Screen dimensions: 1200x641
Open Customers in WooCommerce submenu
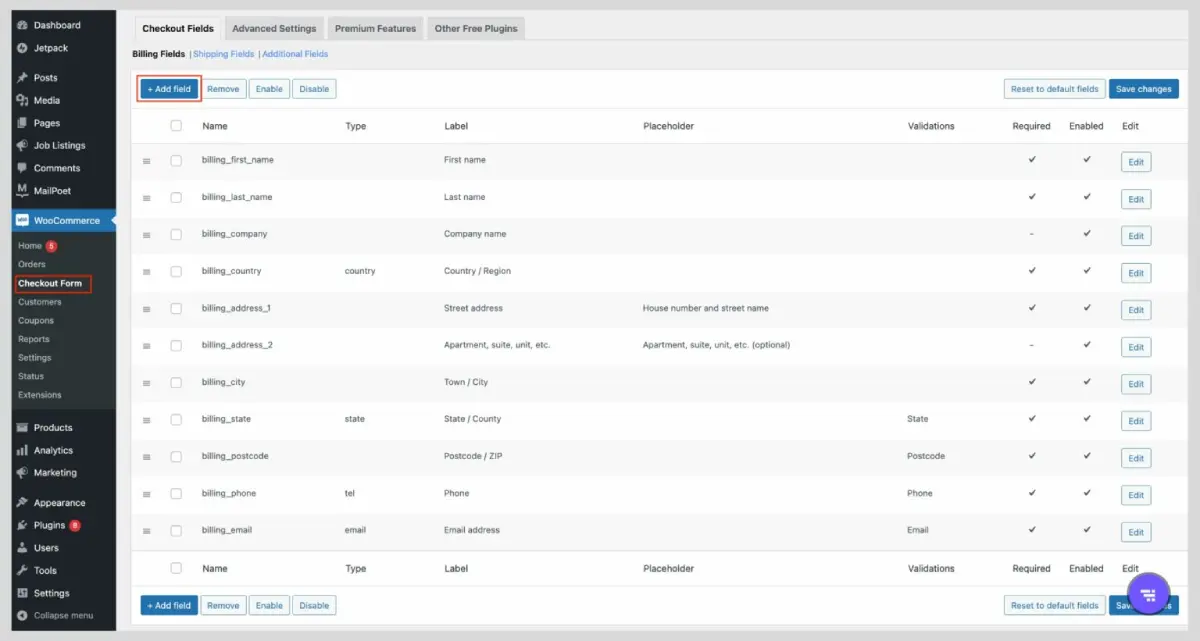40,302
